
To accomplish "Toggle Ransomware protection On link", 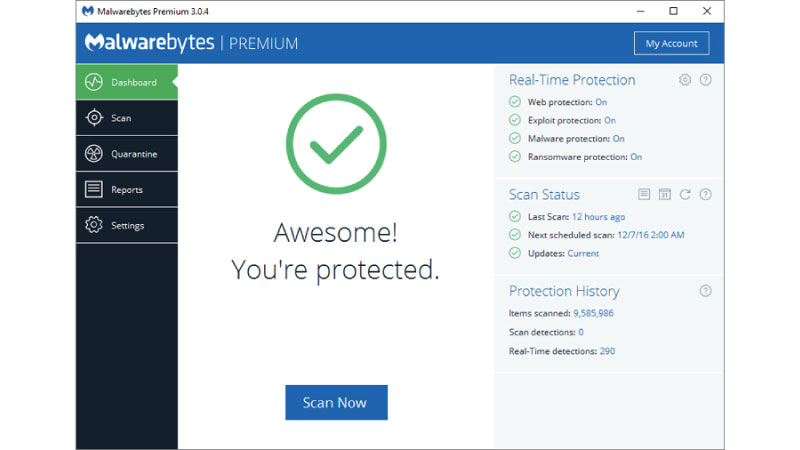I will 636,157.
